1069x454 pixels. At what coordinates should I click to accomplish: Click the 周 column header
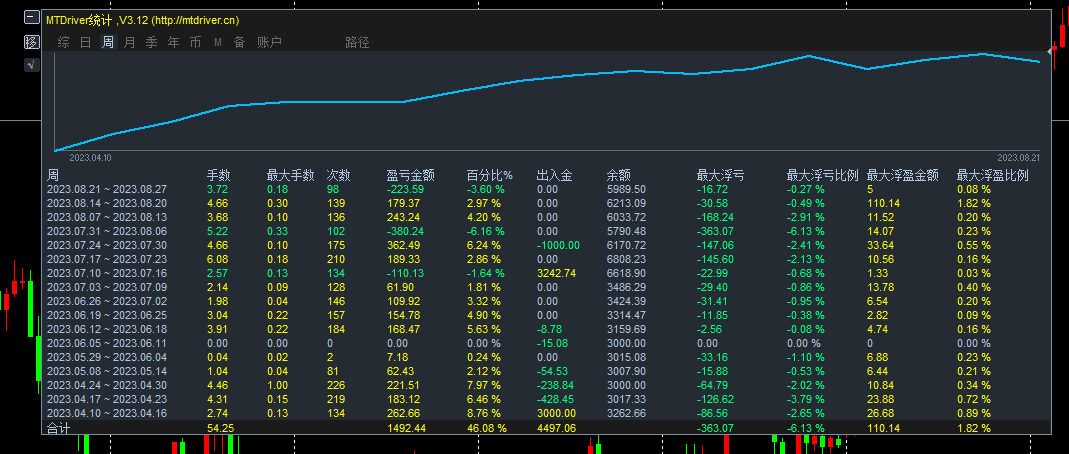click(x=52, y=175)
